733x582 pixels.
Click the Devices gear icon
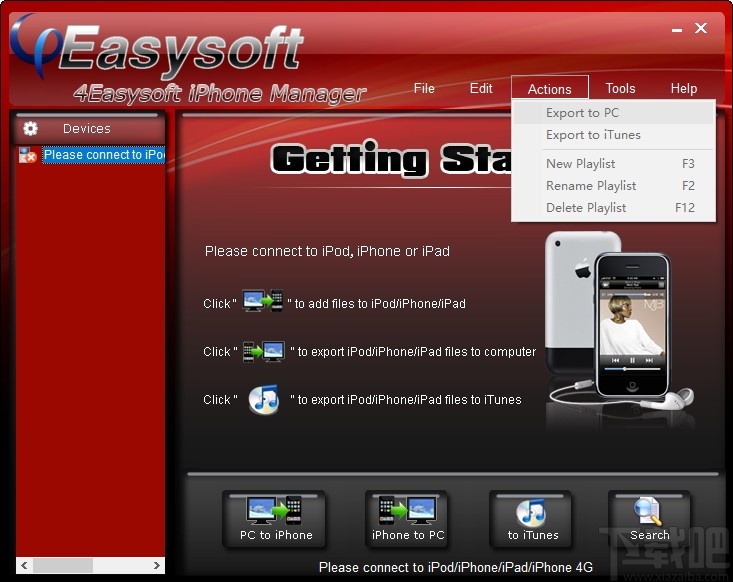[x=30, y=129]
